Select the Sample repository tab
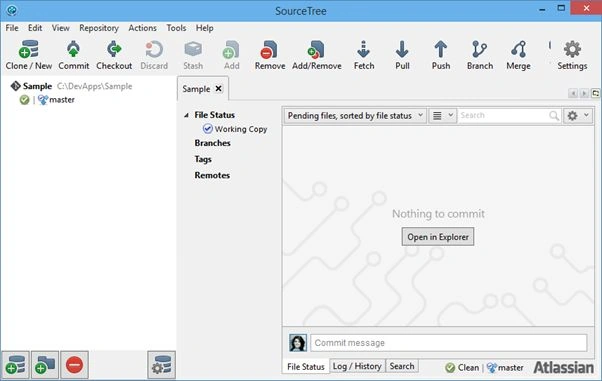This screenshot has width=602, height=381. (x=196, y=89)
